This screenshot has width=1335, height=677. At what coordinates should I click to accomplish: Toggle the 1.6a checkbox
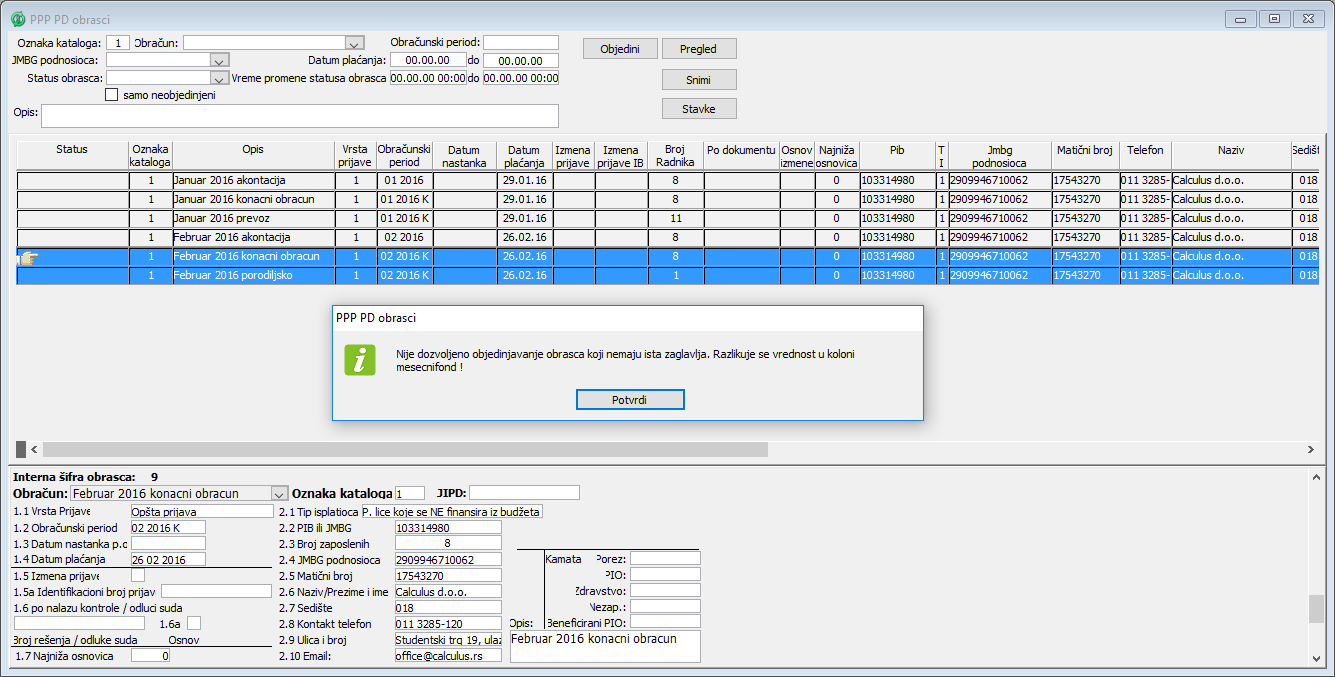coord(194,623)
